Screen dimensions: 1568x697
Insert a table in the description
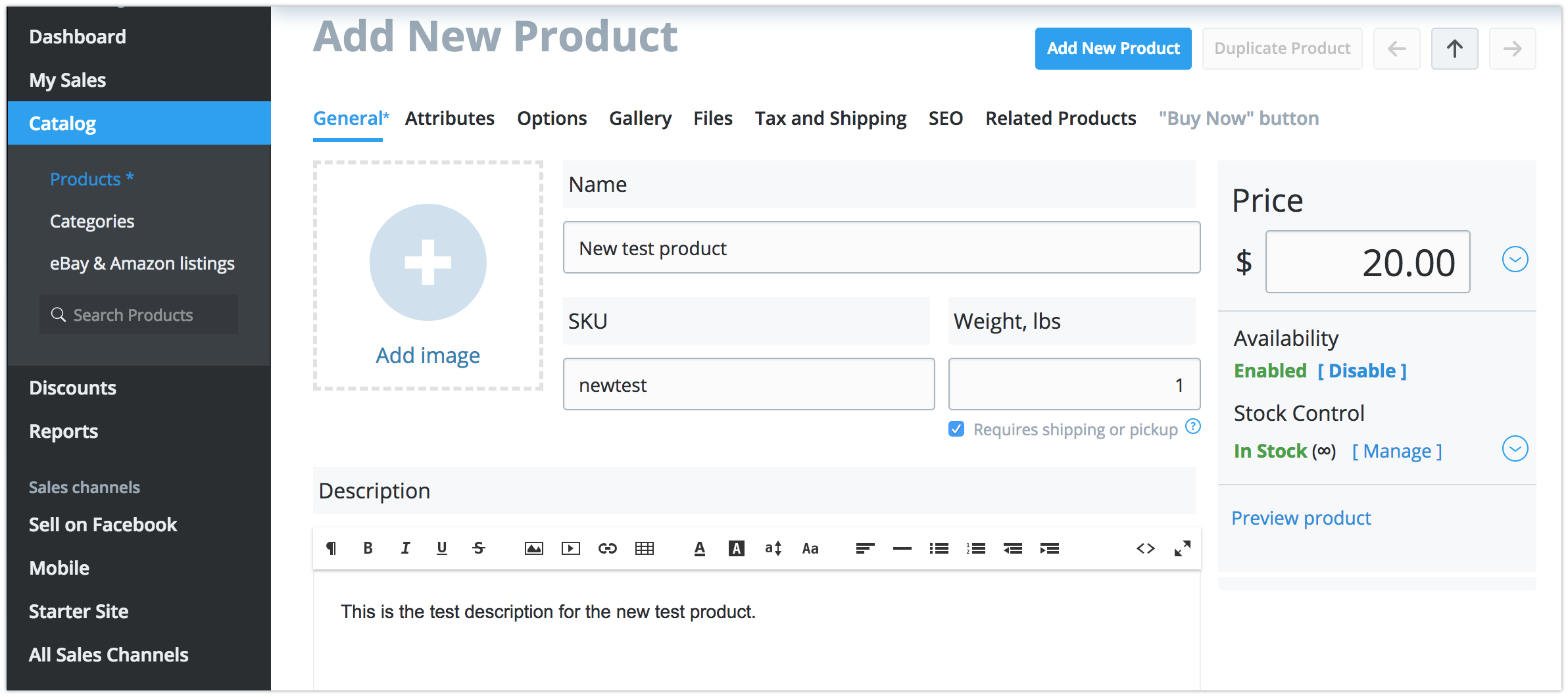(x=644, y=548)
